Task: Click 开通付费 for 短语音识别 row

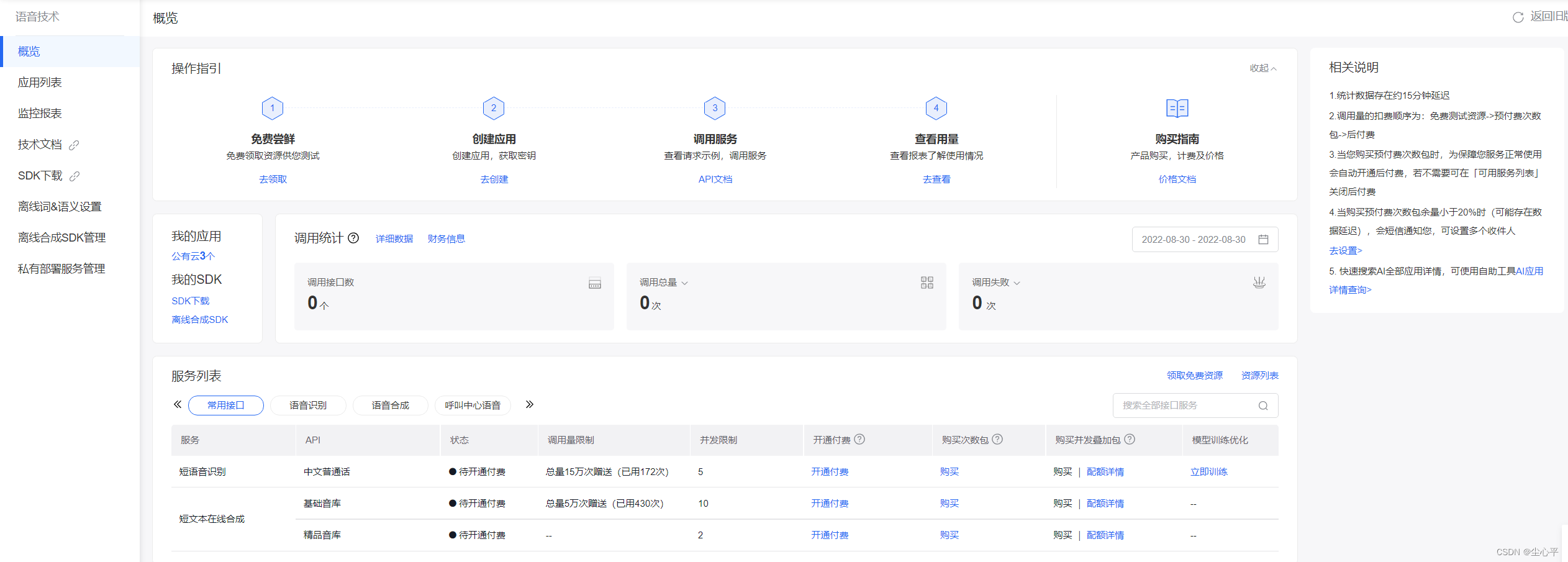Action: (x=830, y=472)
